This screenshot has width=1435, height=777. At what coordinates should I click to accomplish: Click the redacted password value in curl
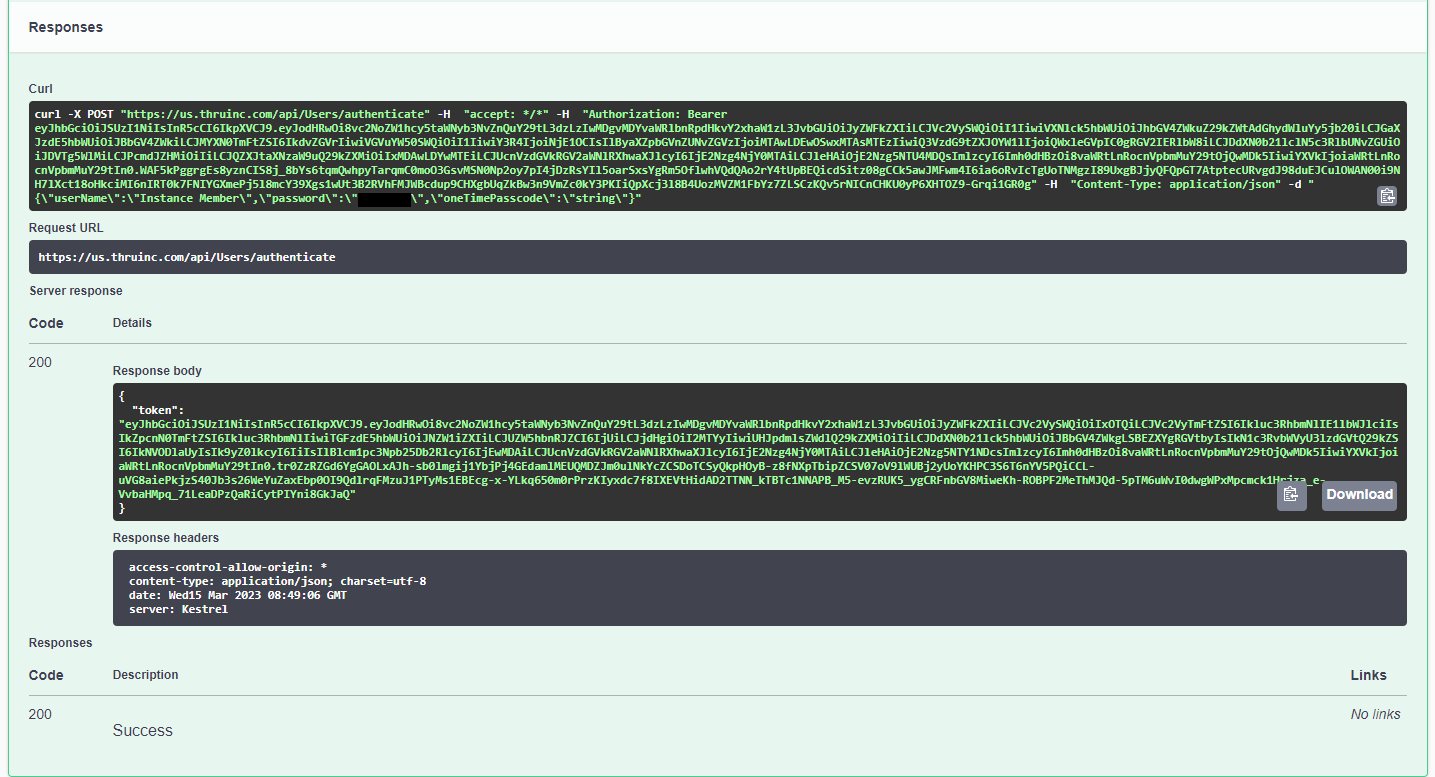click(384, 200)
